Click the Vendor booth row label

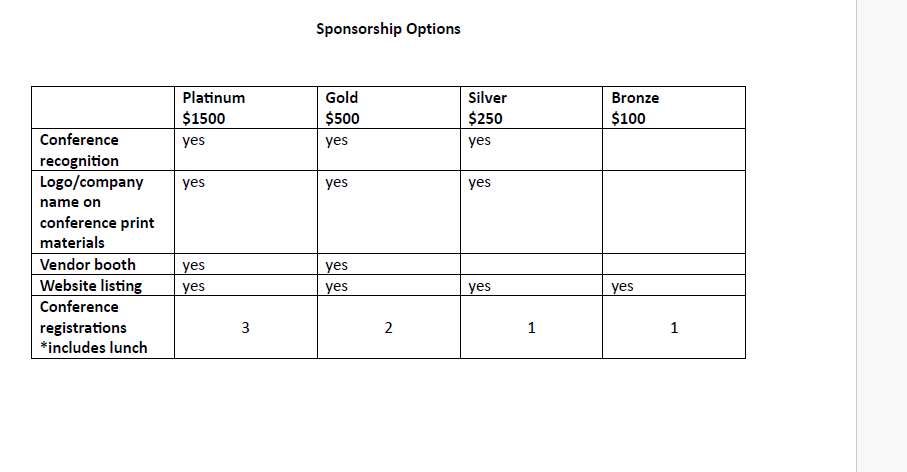(103, 264)
